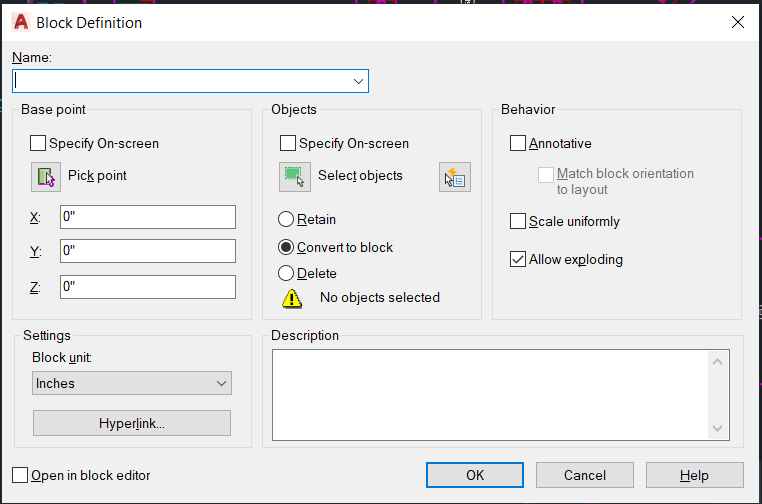
Task: Click the Select objects icon button
Action: [295, 177]
